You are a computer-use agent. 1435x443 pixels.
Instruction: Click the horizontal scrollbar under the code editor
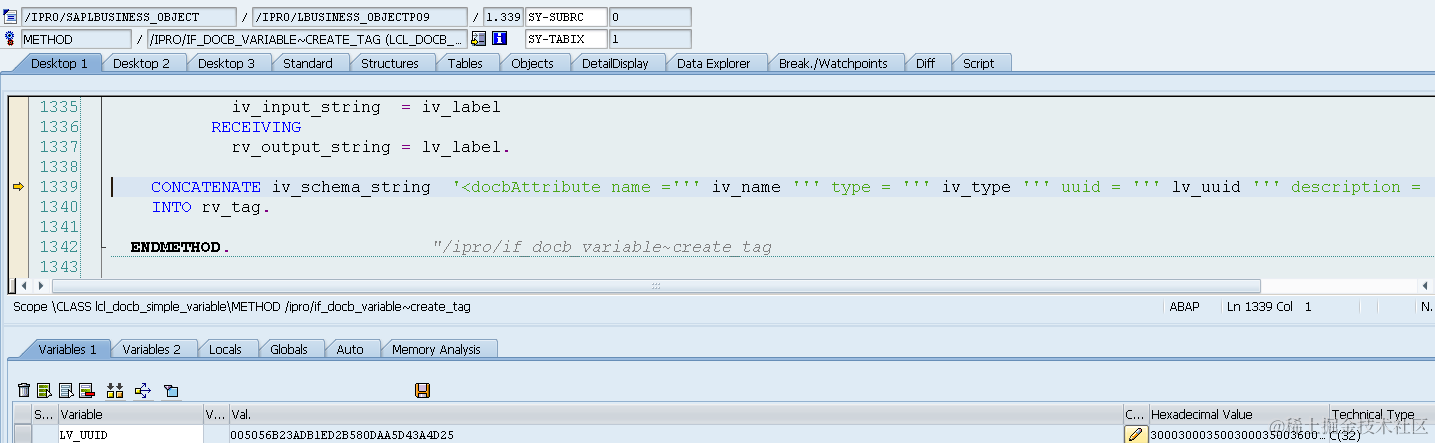[x=656, y=286]
